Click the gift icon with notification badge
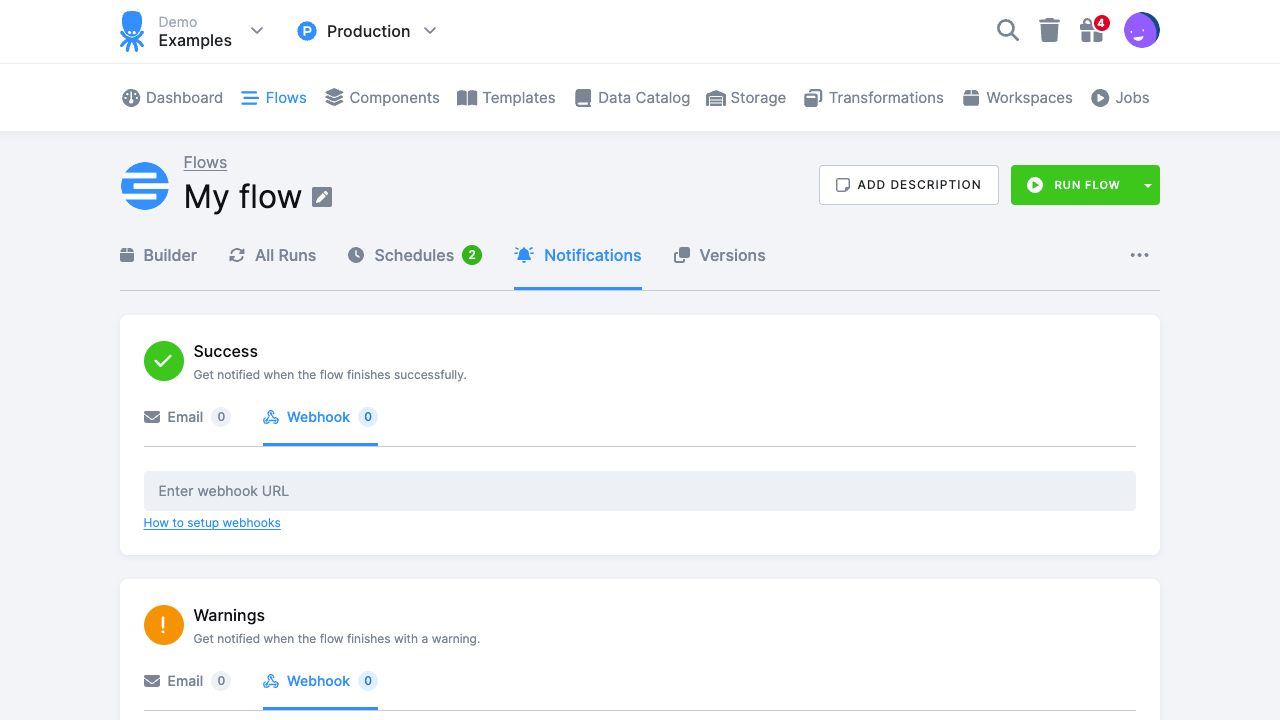The image size is (1280, 720). pos(1091,31)
